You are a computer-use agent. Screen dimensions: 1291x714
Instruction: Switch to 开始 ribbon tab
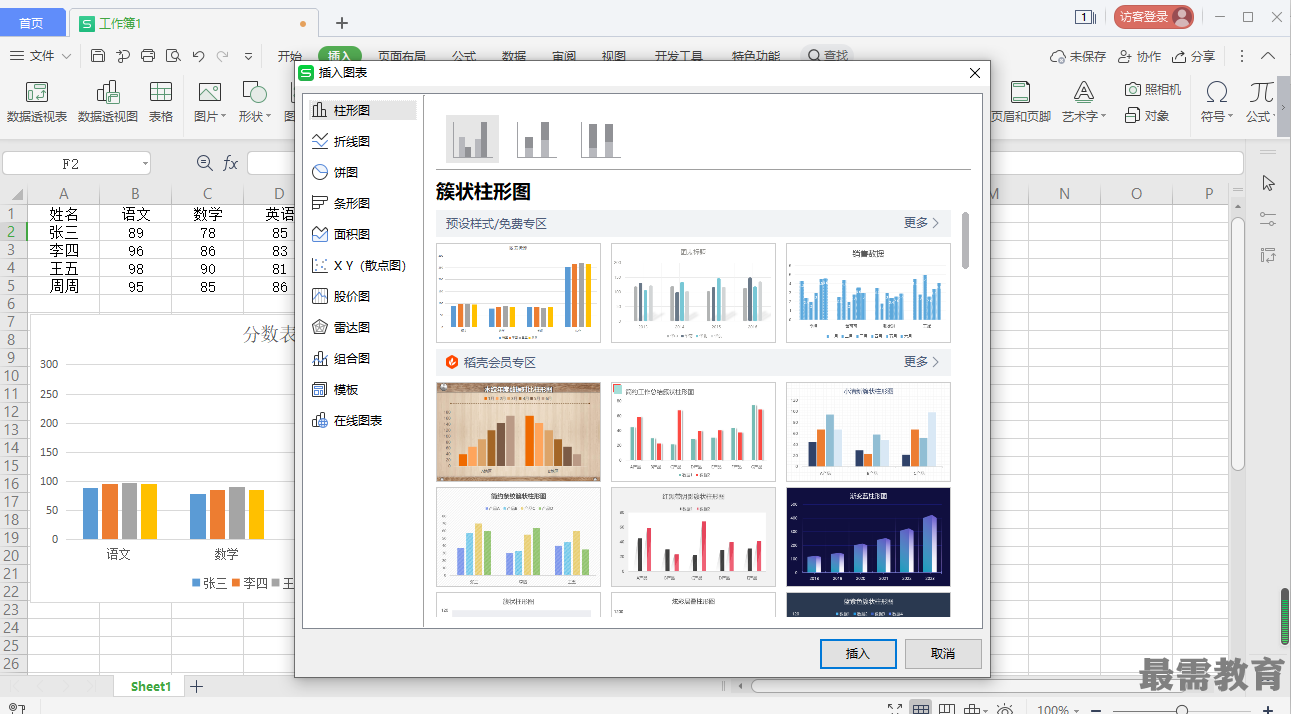290,56
